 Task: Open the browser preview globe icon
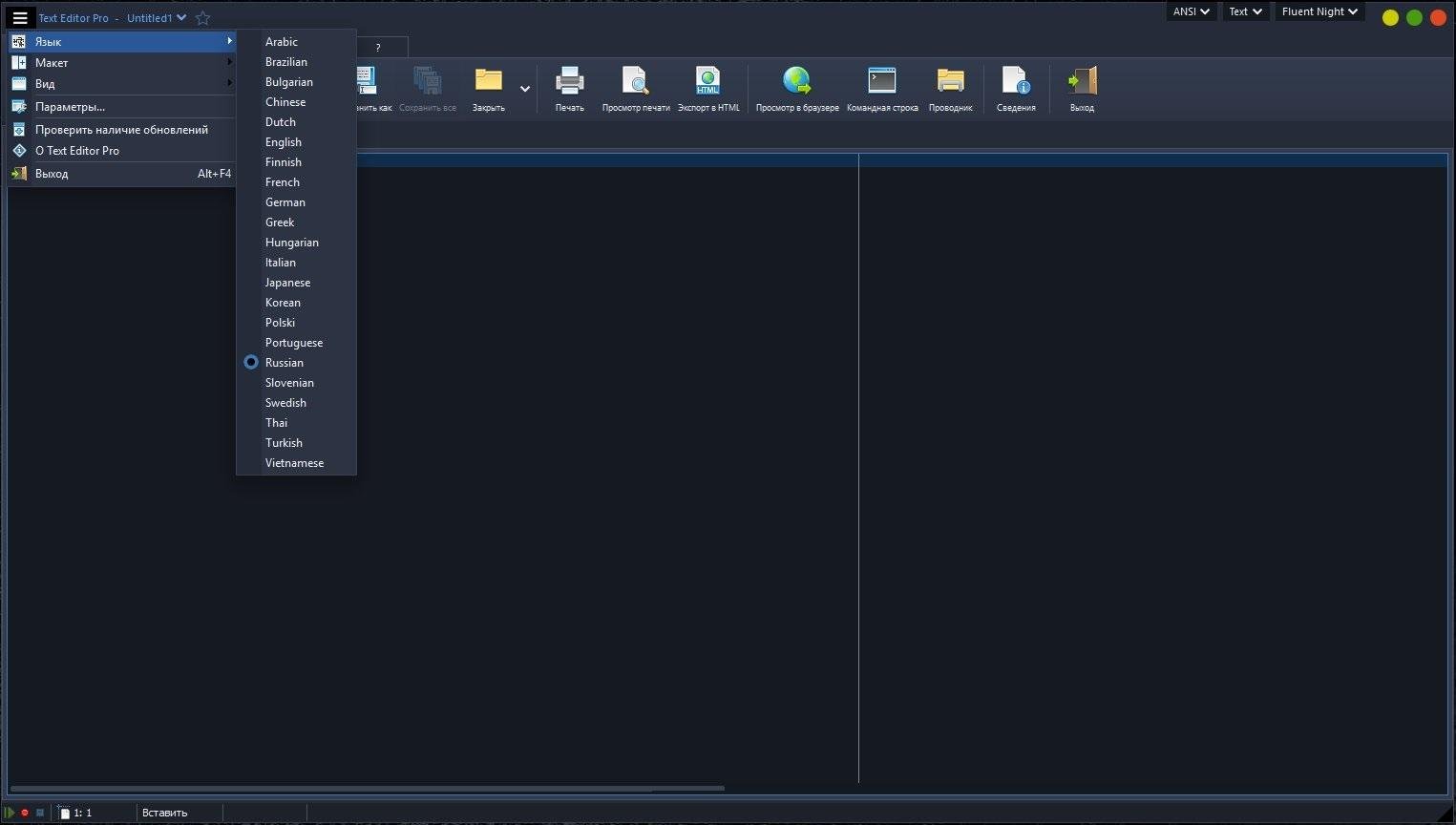pos(796,82)
